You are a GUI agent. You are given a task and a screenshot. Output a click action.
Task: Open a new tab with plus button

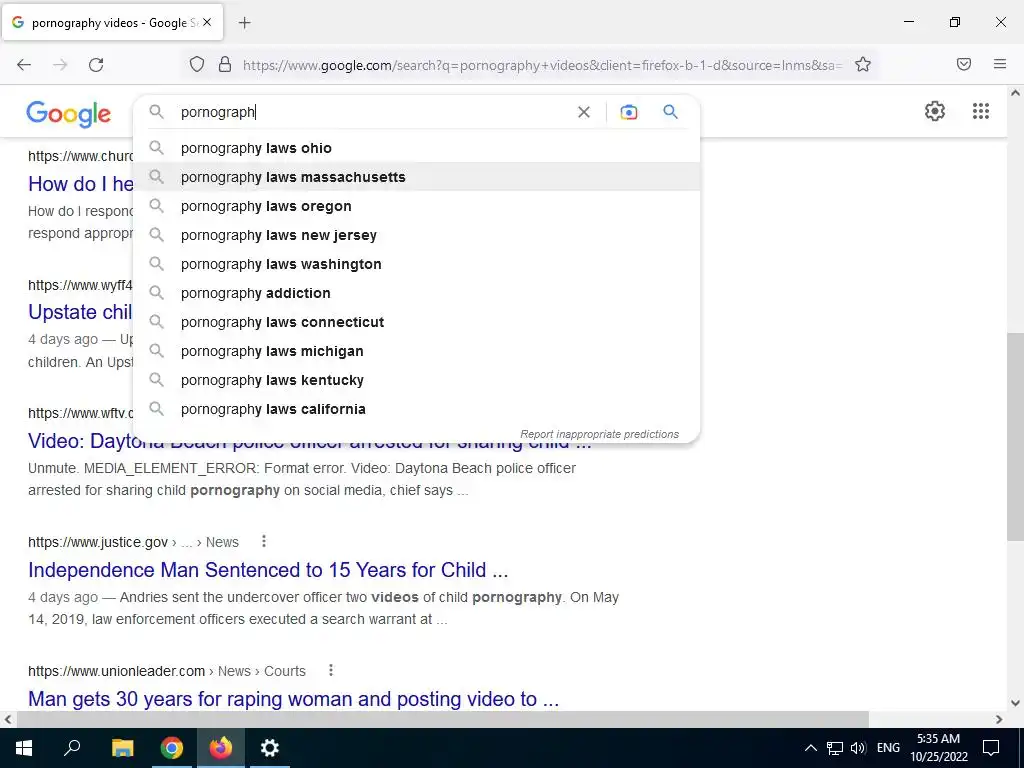244,23
